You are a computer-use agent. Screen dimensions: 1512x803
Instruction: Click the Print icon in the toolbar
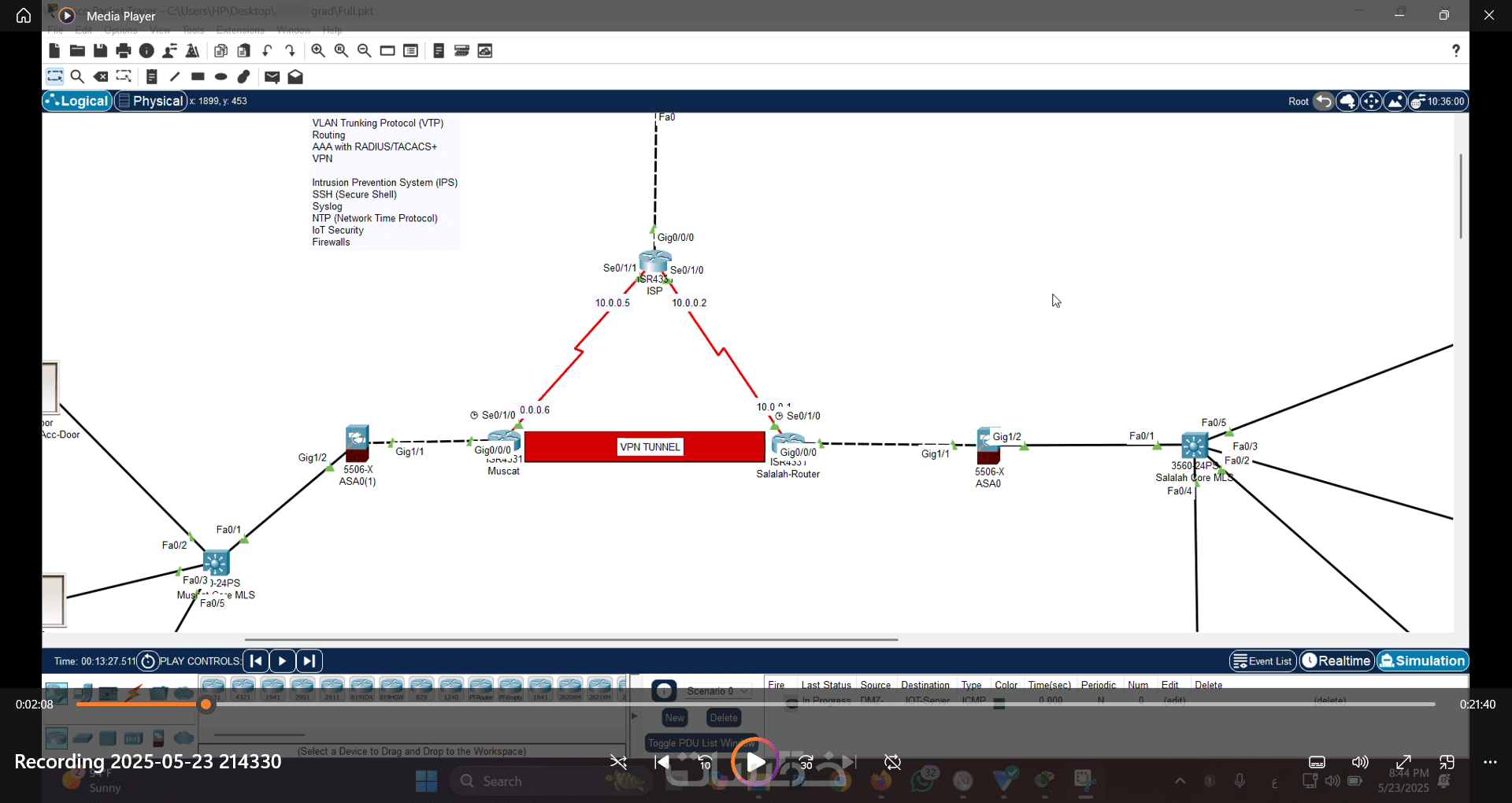pyautogui.click(x=124, y=51)
